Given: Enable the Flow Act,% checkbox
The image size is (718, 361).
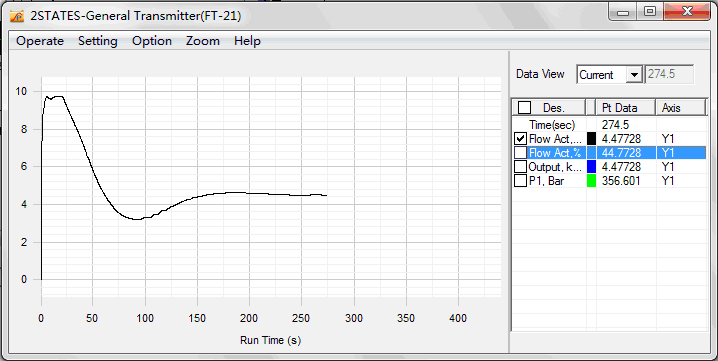Looking at the screenshot, I should (520, 153).
